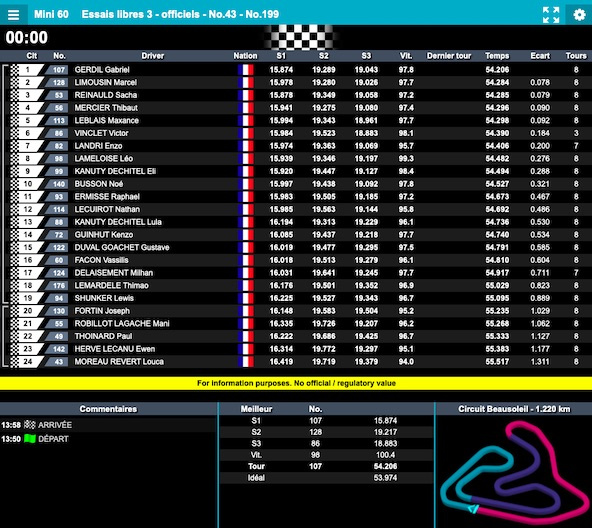Click the yellow information notice bar

point(296,383)
